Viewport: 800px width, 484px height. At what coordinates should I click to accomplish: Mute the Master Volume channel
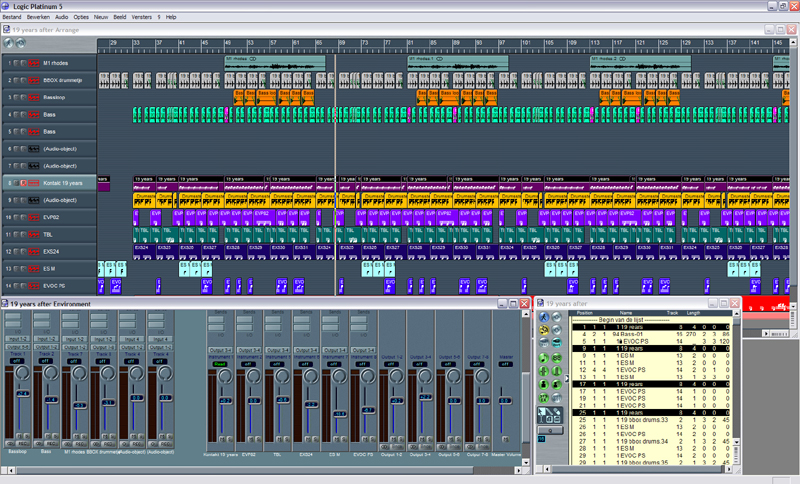point(505,439)
